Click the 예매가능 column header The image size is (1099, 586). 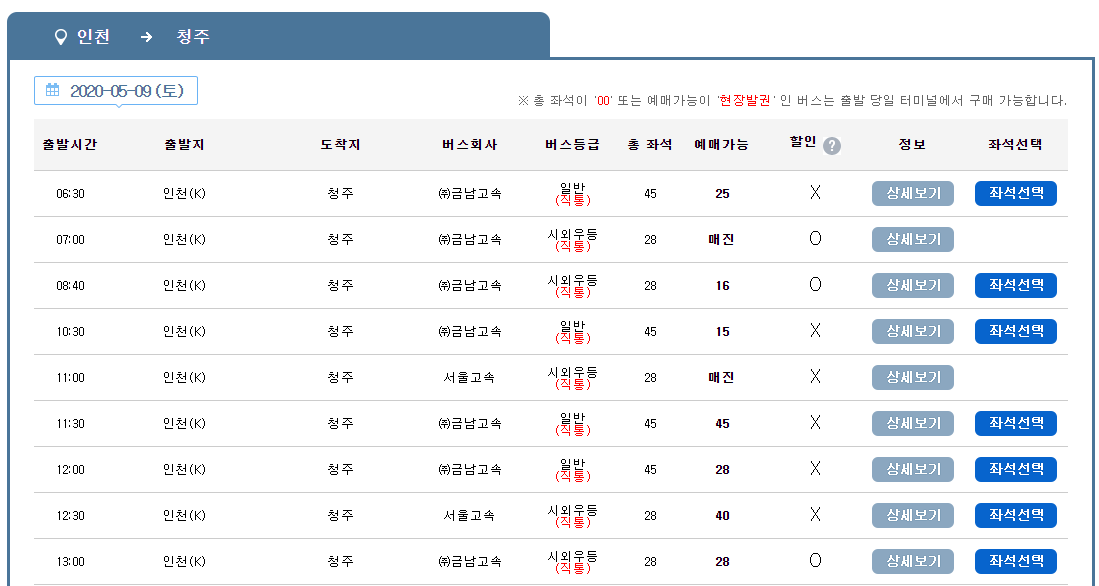pos(721,144)
